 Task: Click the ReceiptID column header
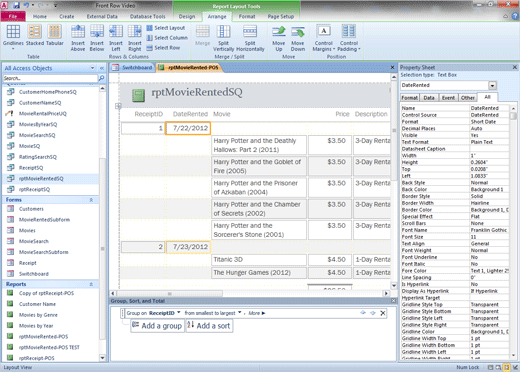pos(148,114)
